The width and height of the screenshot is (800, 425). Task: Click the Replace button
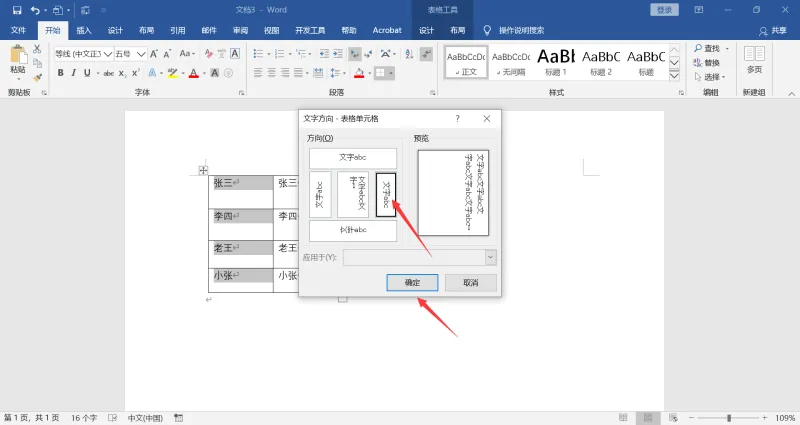point(707,63)
